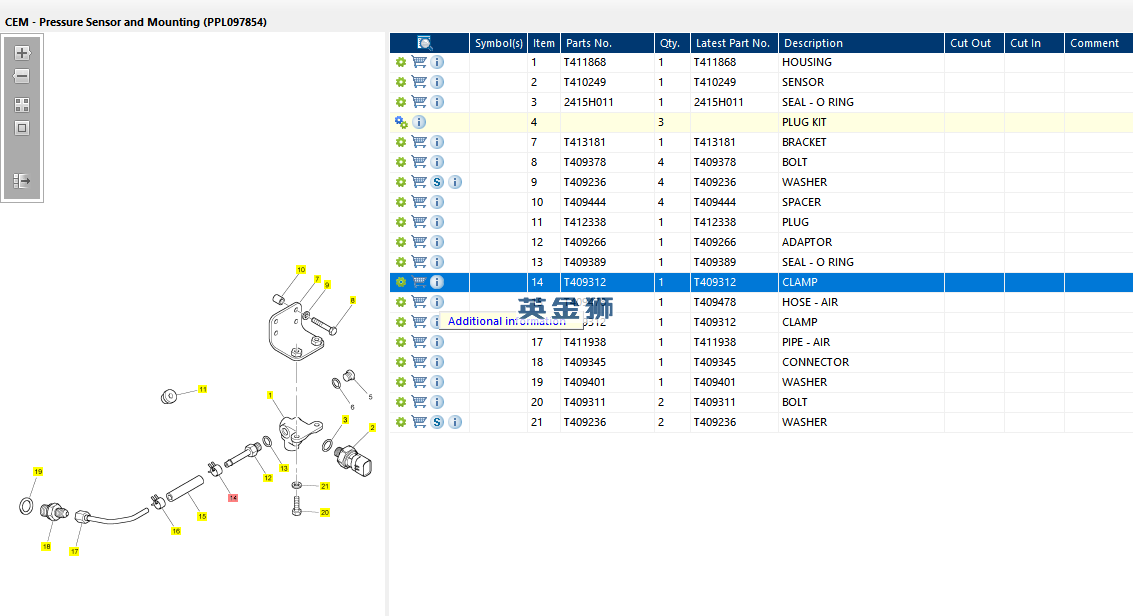The height and width of the screenshot is (616, 1133).
Task: Click the single-square fit view icon
Action: (22, 128)
